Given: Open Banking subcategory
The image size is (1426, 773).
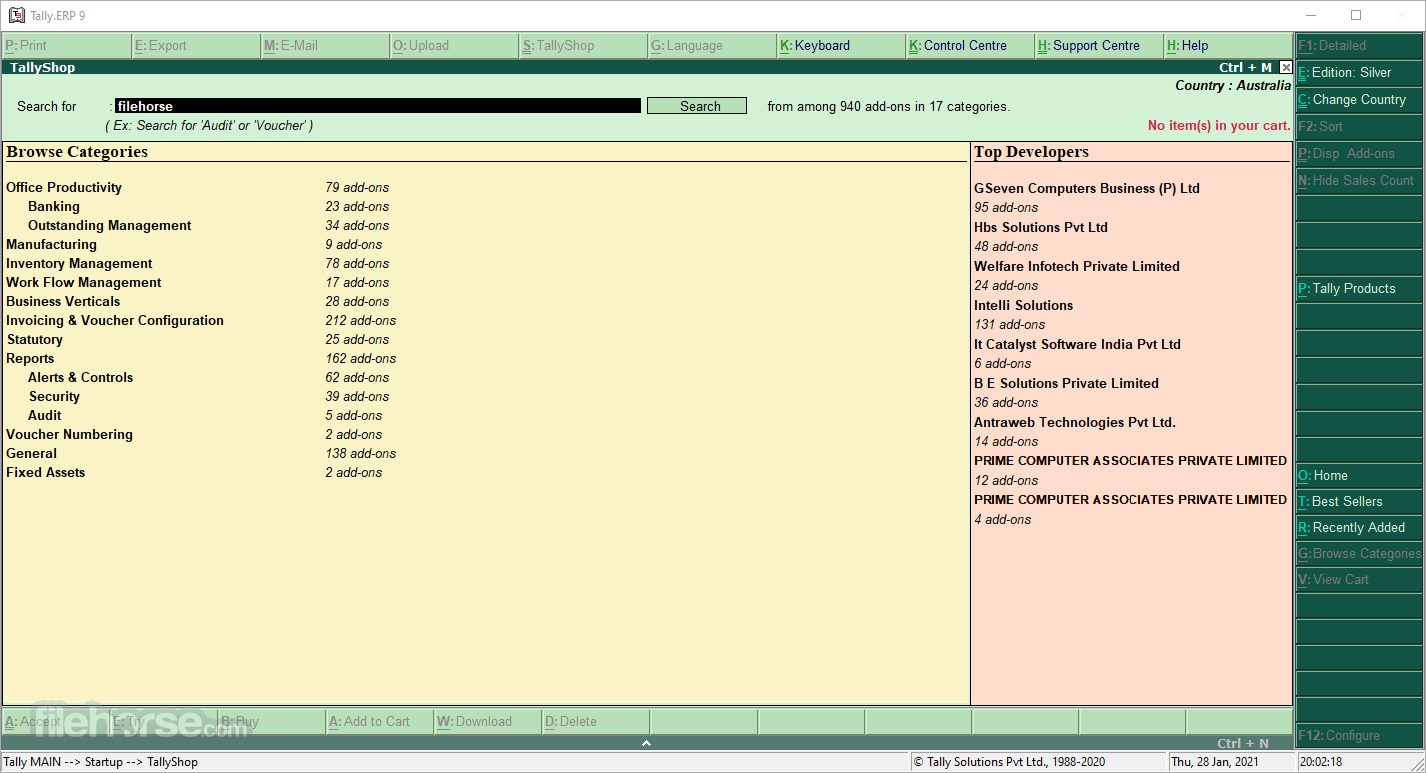Looking at the screenshot, I should 54,207.
